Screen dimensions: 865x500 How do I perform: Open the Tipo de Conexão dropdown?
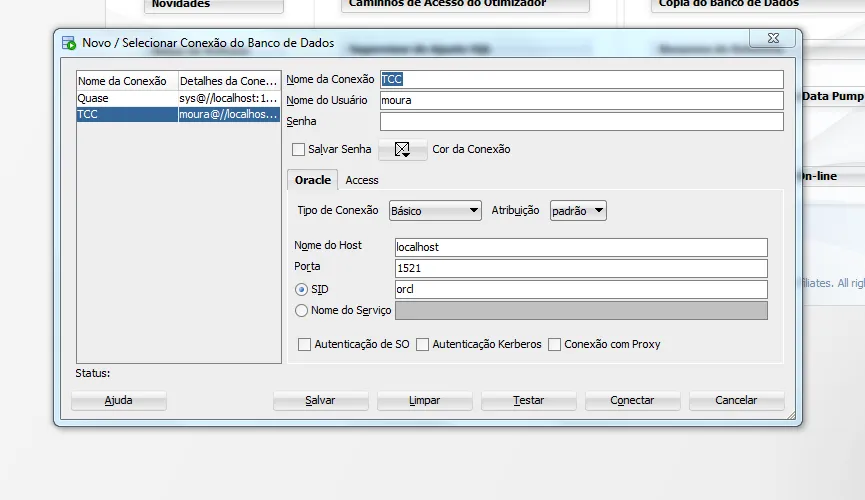point(435,211)
